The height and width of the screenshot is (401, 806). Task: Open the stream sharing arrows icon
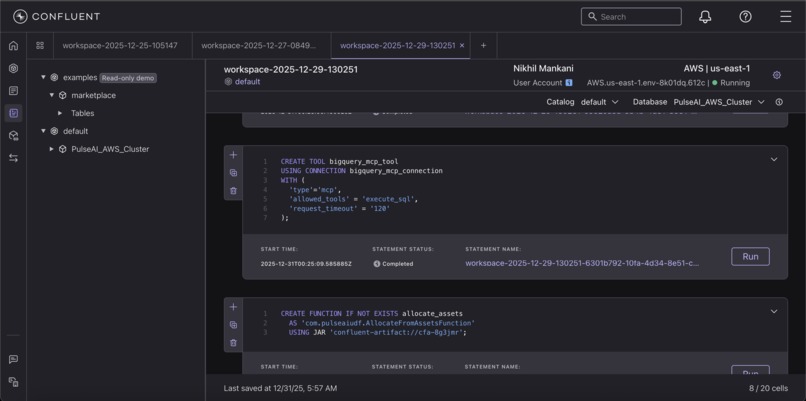coord(13,158)
